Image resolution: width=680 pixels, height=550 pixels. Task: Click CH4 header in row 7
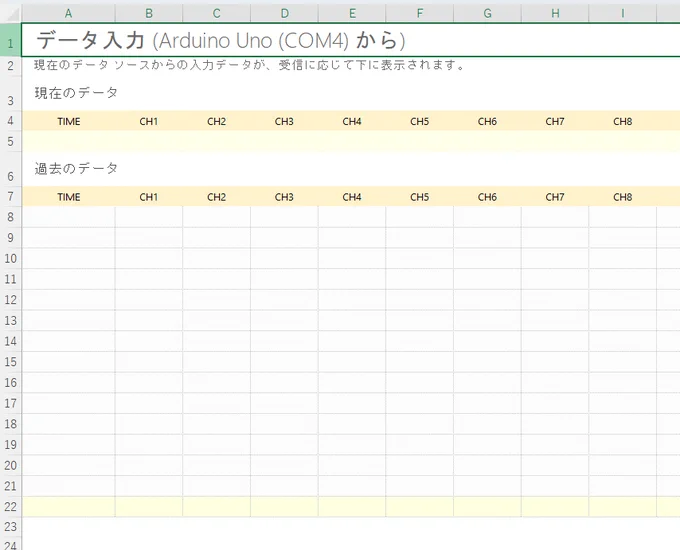coord(352,197)
